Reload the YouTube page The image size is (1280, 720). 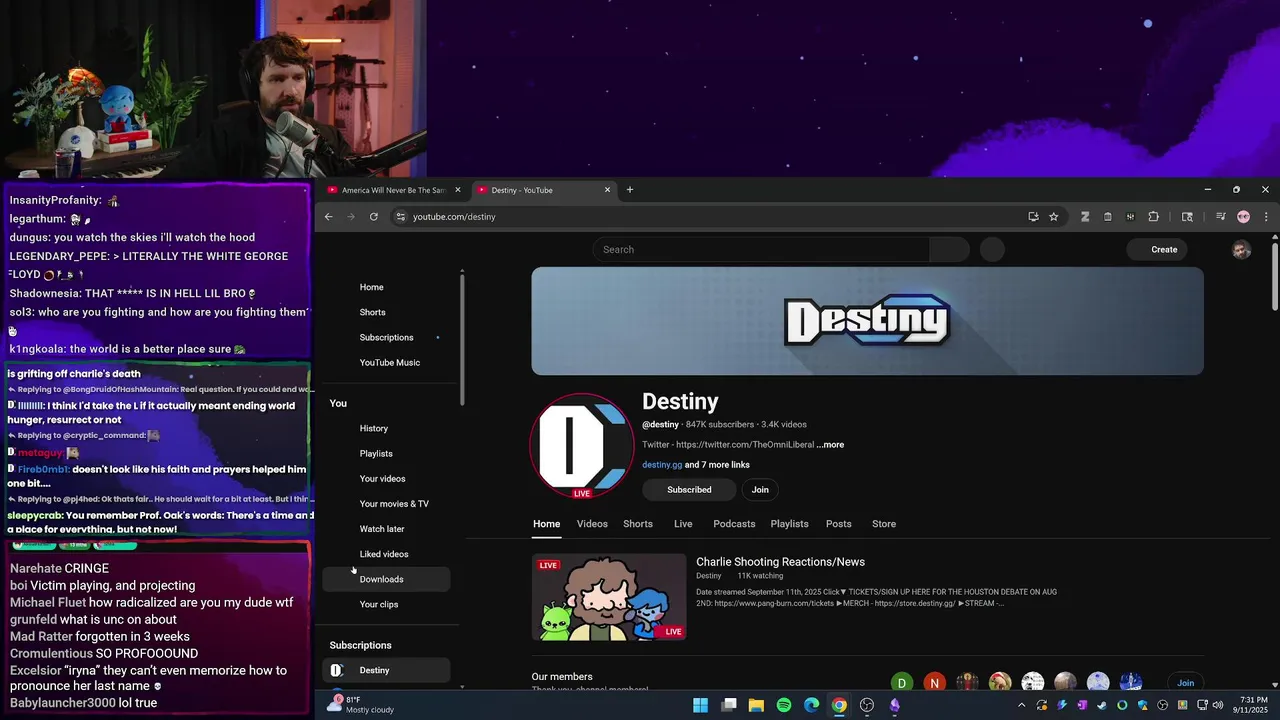click(374, 217)
